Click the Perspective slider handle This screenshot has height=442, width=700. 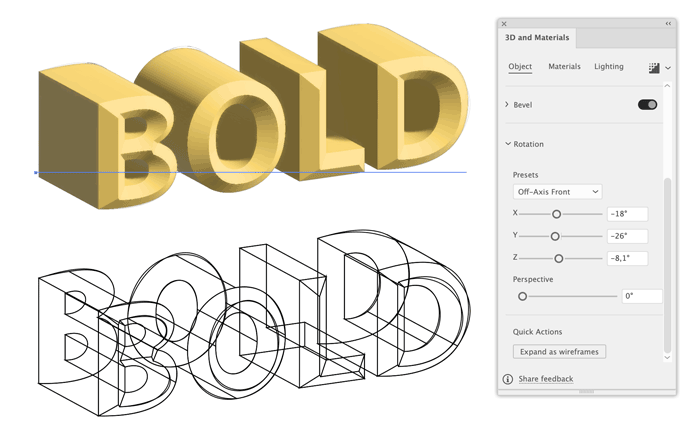[522, 296]
